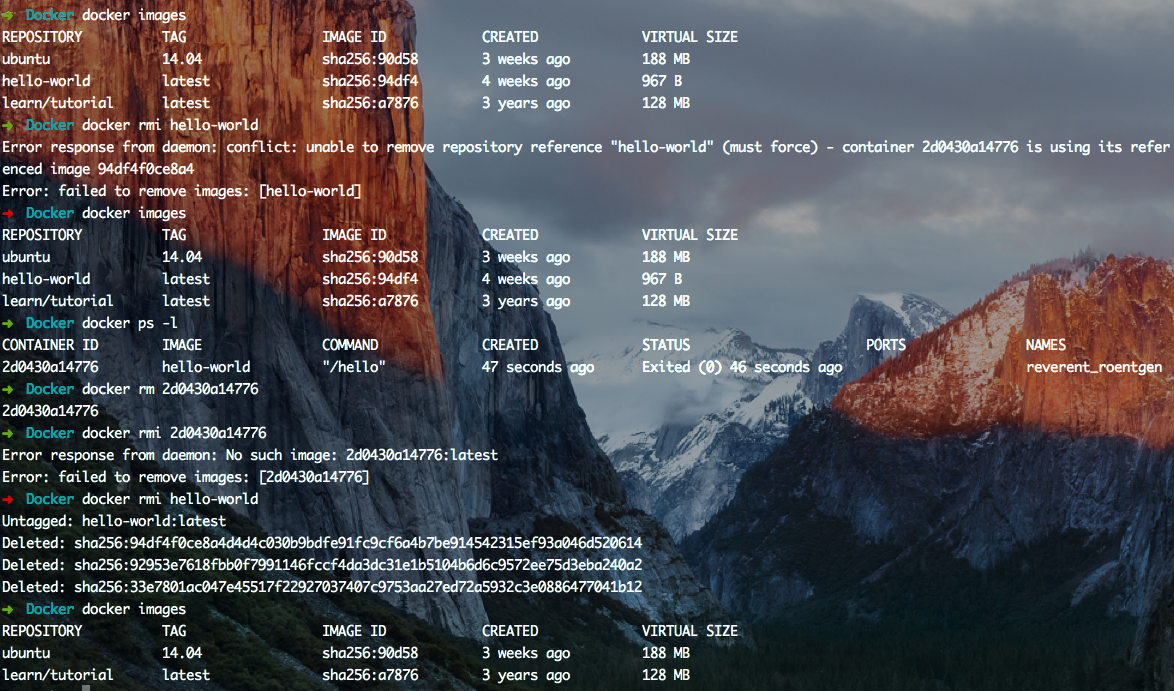The width and height of the screenshot is (1174, 691).
Task: Click the 'No such image: 2d0430a14776:latest' error line
Action: click(250, 454)
